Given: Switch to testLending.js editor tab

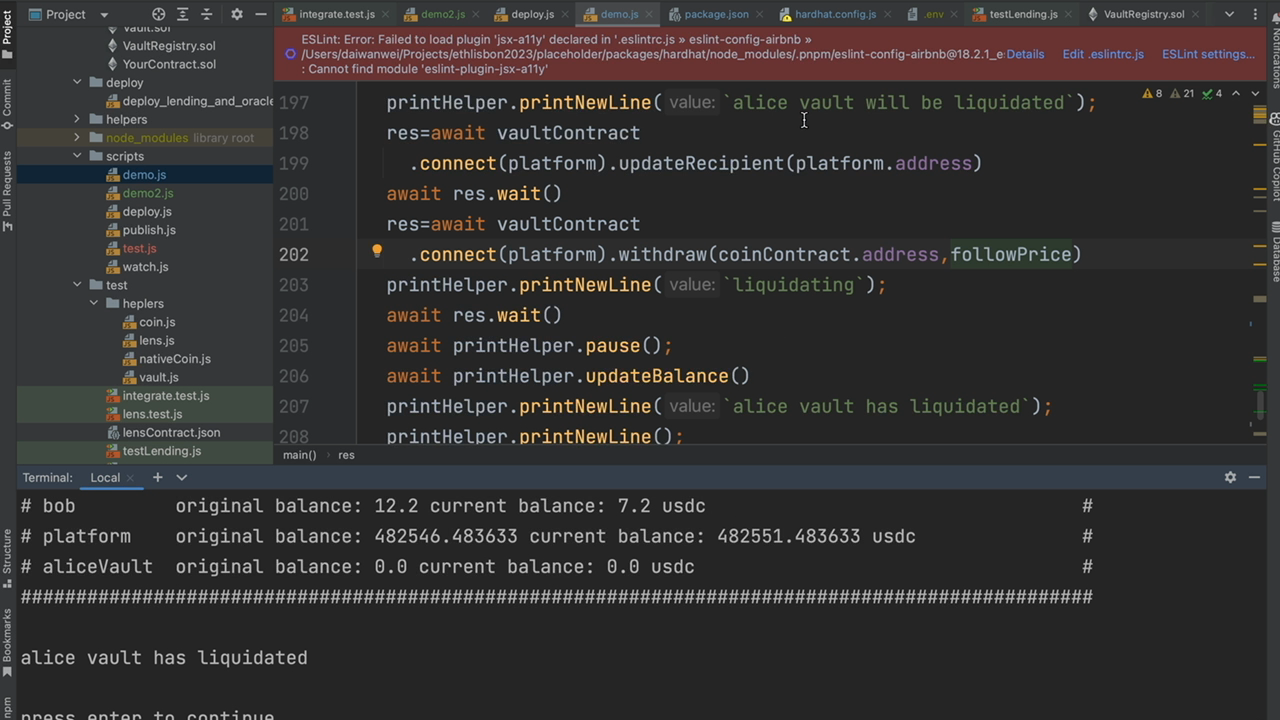Looking at the screenshot, I should [x=1023, y=14].
